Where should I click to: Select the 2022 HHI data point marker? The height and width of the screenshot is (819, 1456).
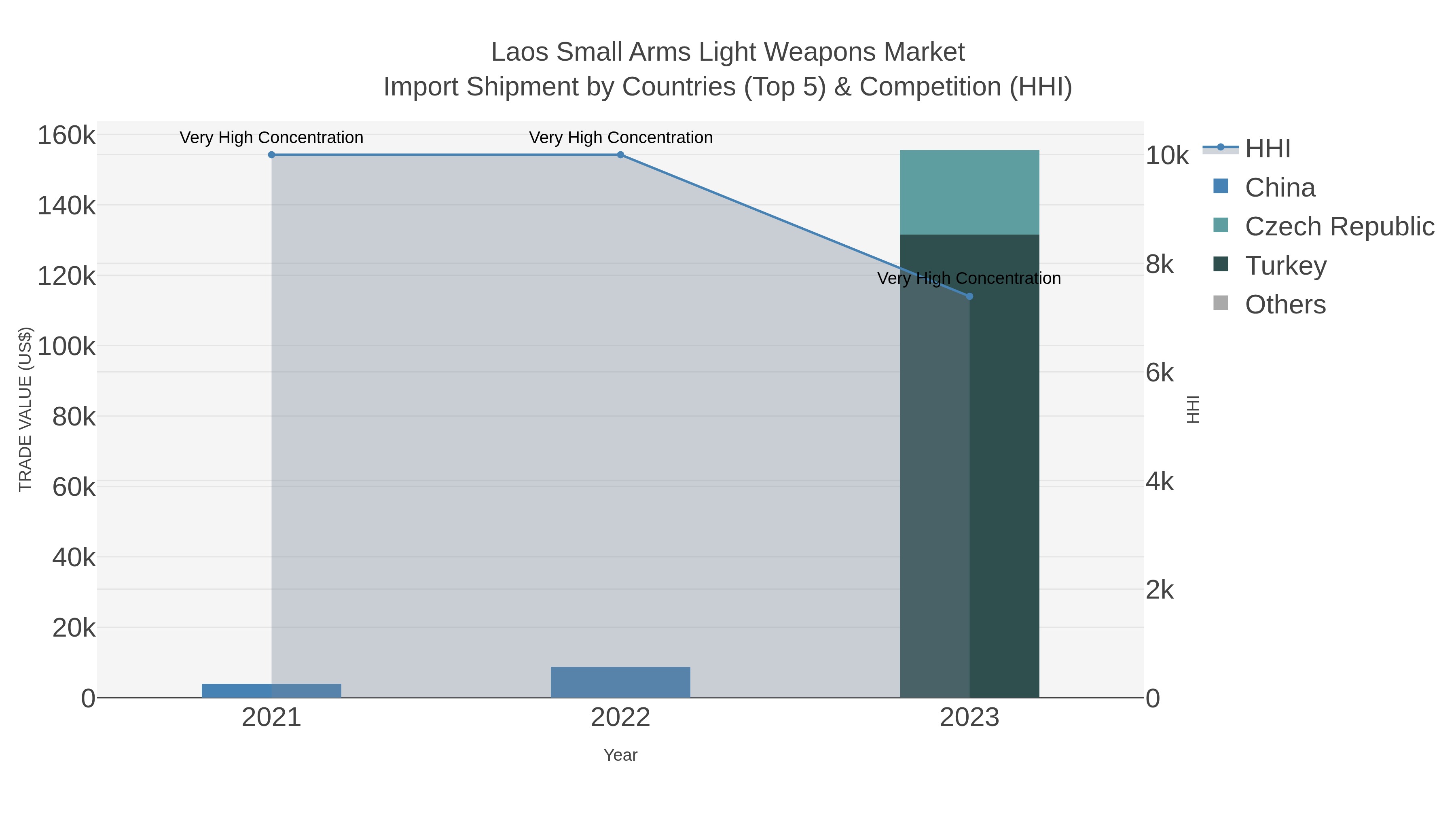click(620, 155)
